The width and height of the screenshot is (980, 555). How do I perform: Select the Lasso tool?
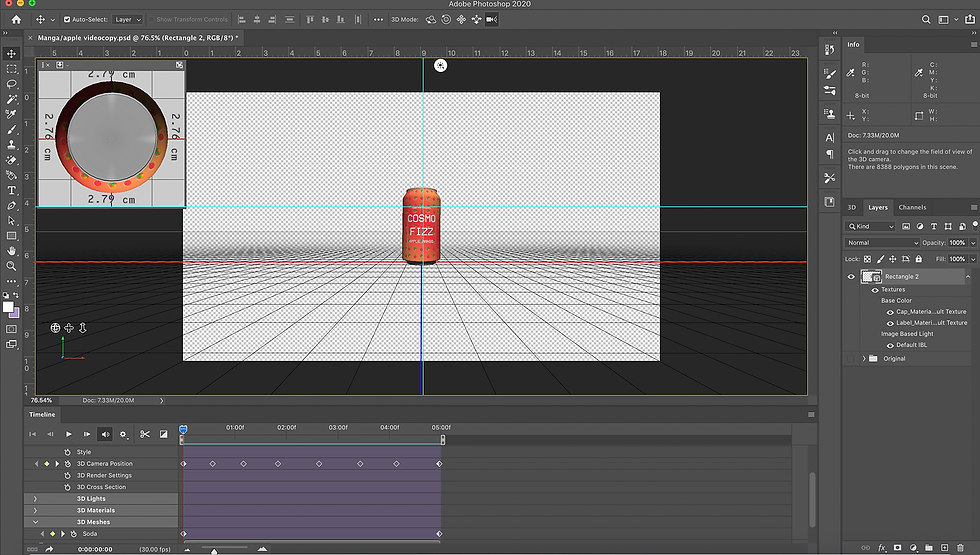[11, 84]
